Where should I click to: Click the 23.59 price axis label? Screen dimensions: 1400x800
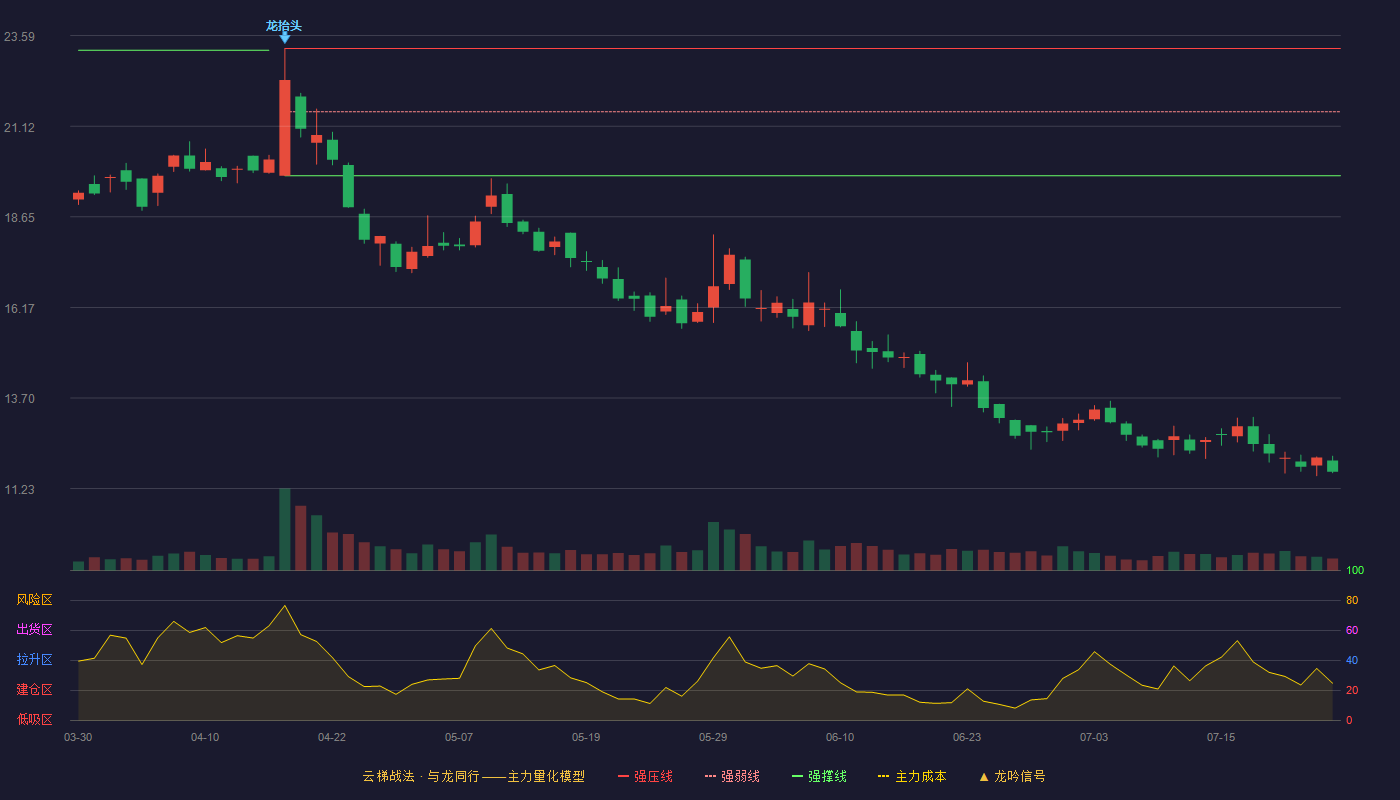(x=19, y=37)
